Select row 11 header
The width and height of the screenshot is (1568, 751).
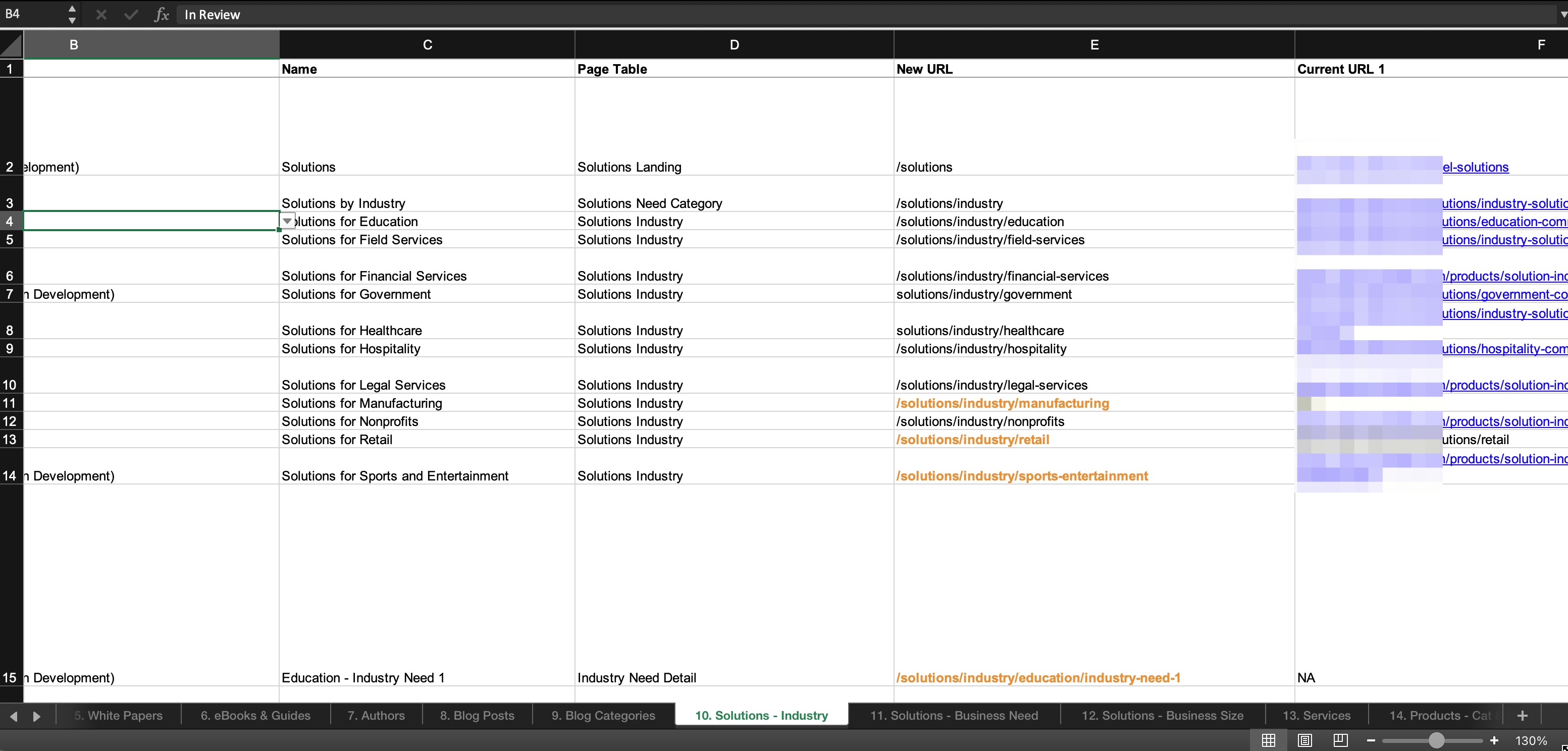tap(12, 403)
